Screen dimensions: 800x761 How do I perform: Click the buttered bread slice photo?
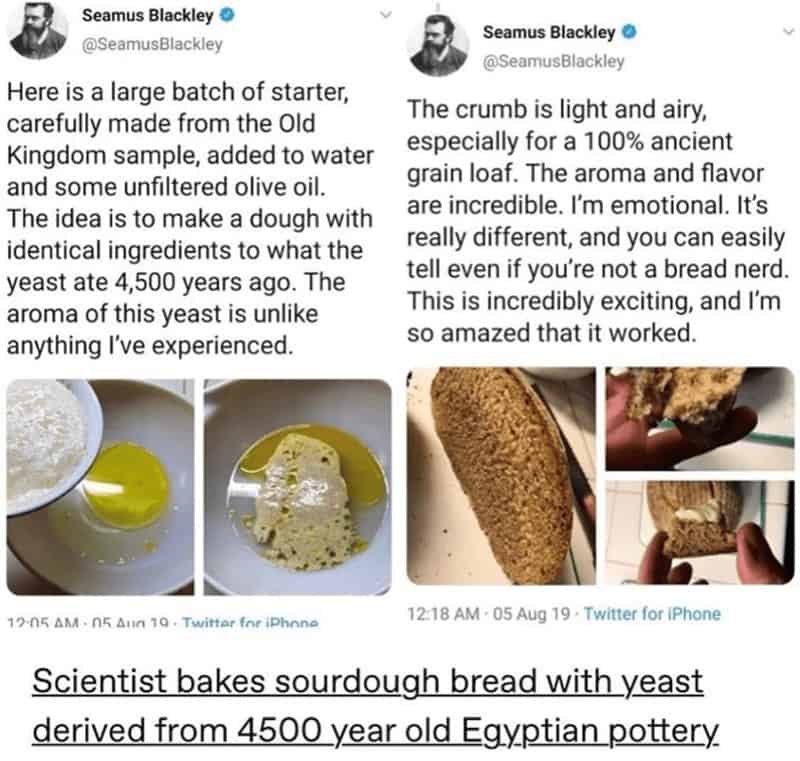700,530
